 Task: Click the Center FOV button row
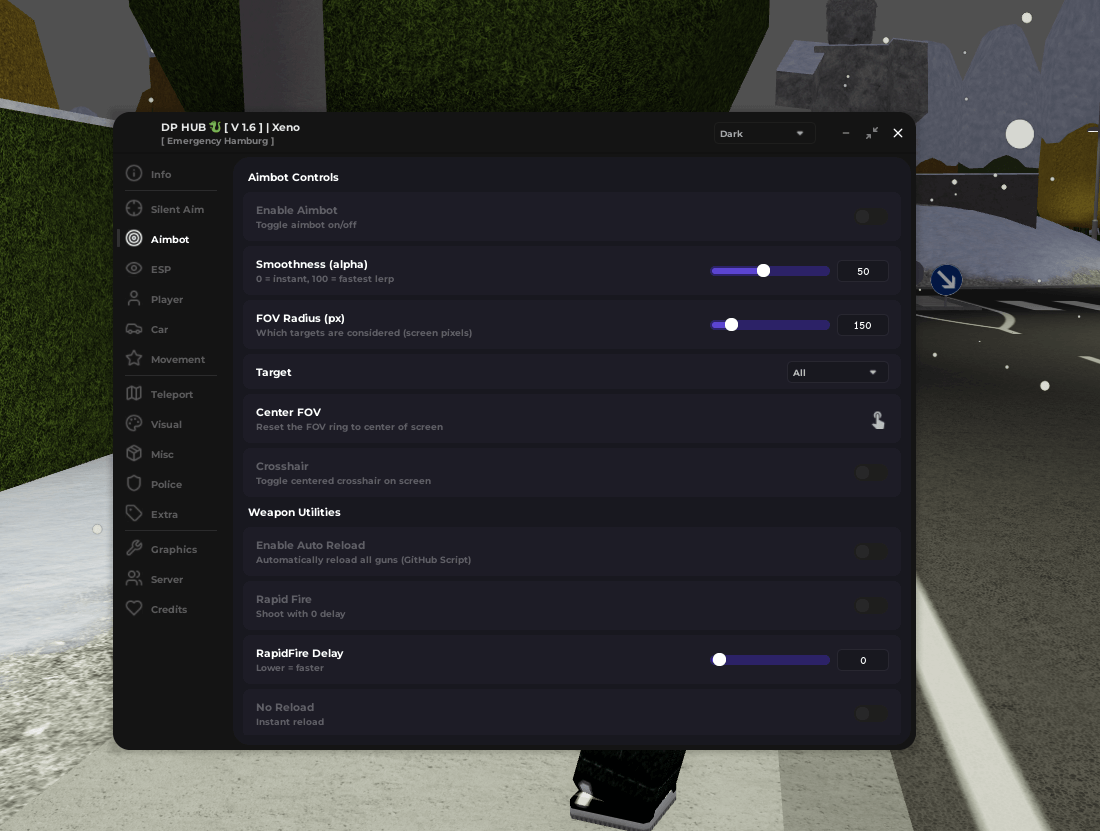pyautogui.click(x=571, y=419)
